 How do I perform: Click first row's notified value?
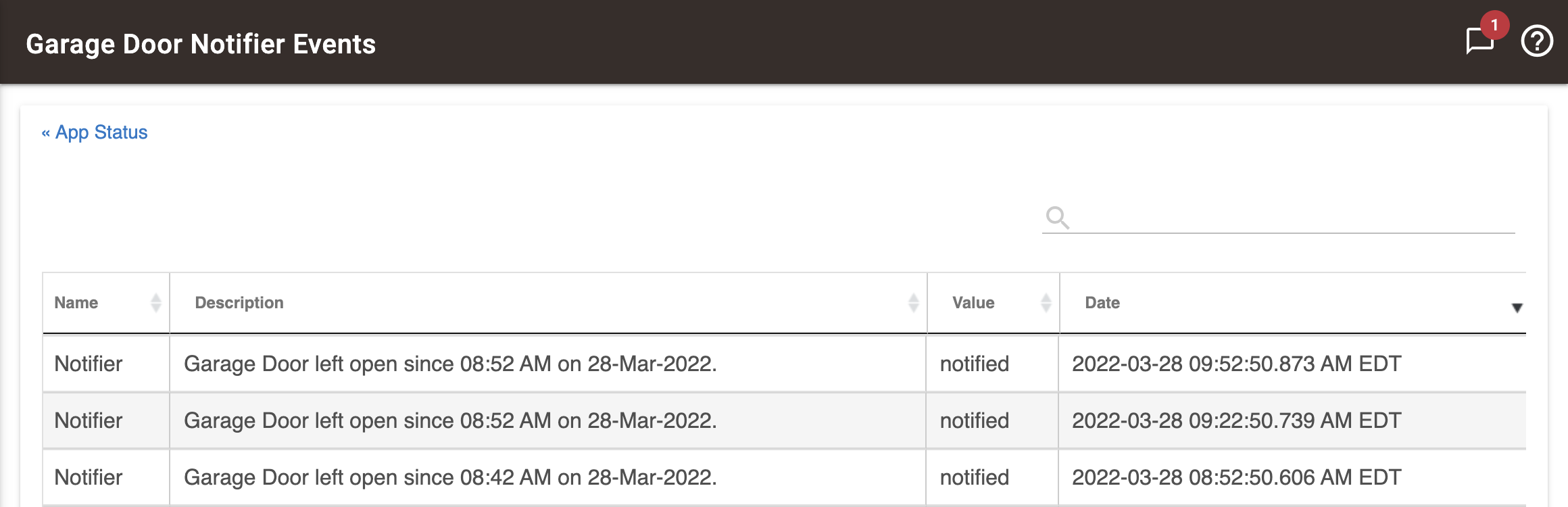[x=974, y=364]
